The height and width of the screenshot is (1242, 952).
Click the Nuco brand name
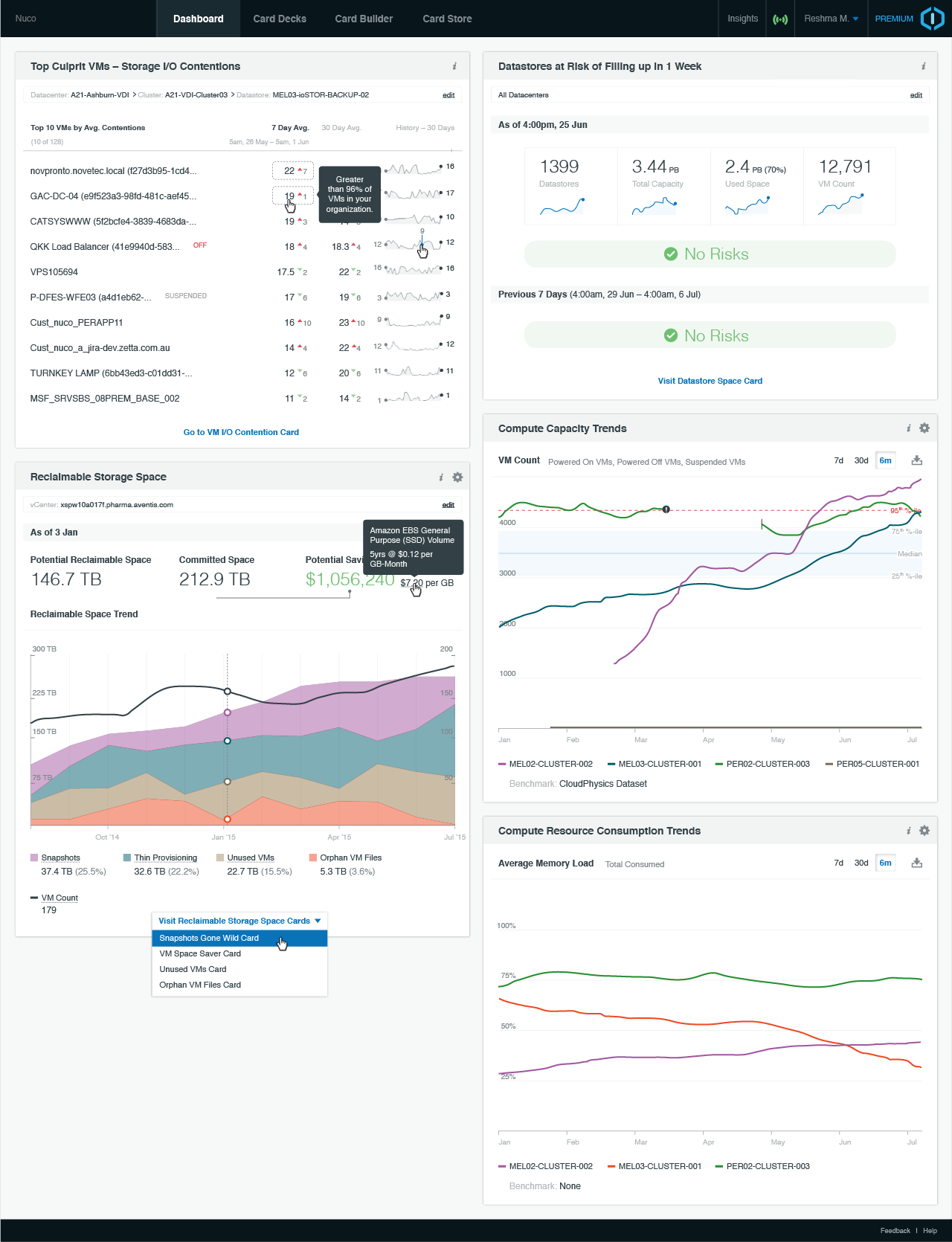coord(25,19)
